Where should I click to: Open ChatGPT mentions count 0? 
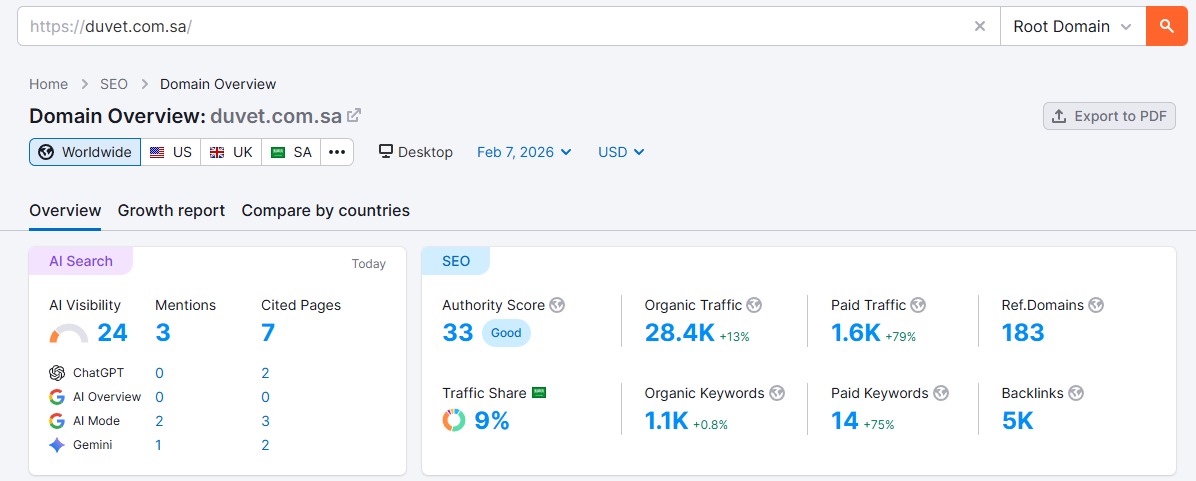click(x=159, y=373)
